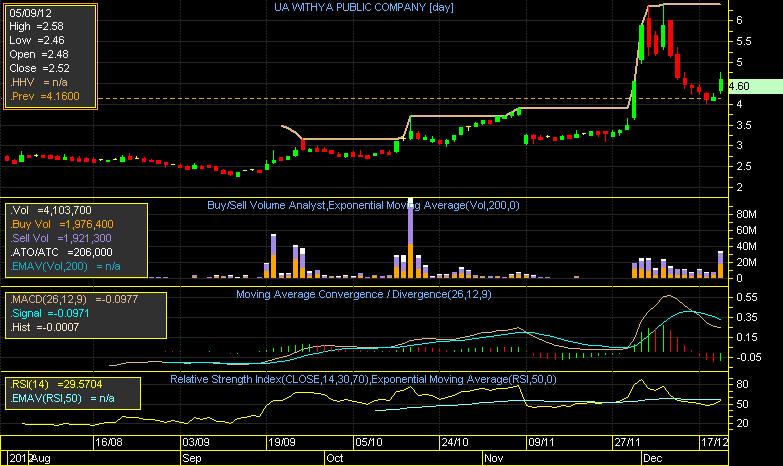Click the Low =2.46 value
This screenshot has height=466, width=783.
pyautogui.click(x=37, y=40)
